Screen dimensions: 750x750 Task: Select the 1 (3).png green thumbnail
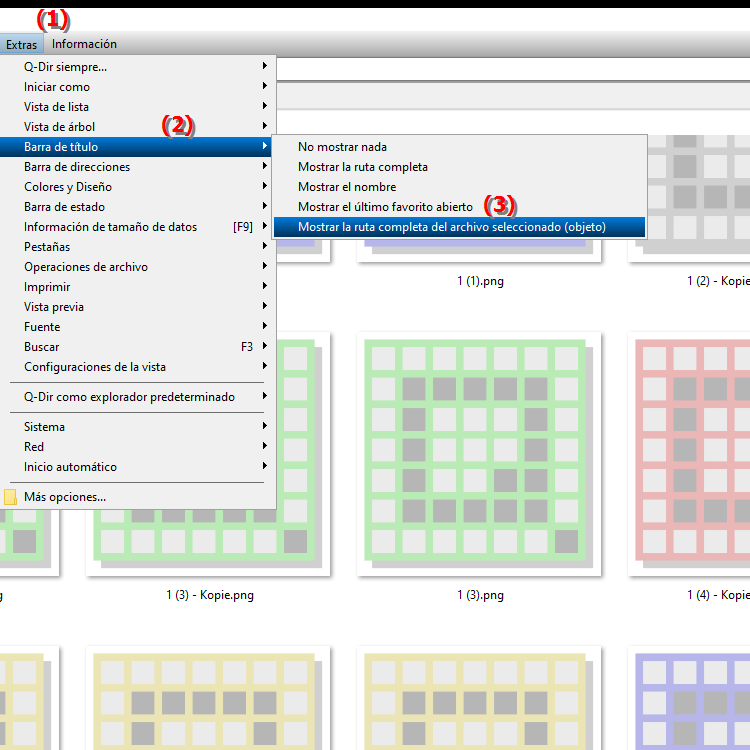pyautogui.click(x=479, y=454)
